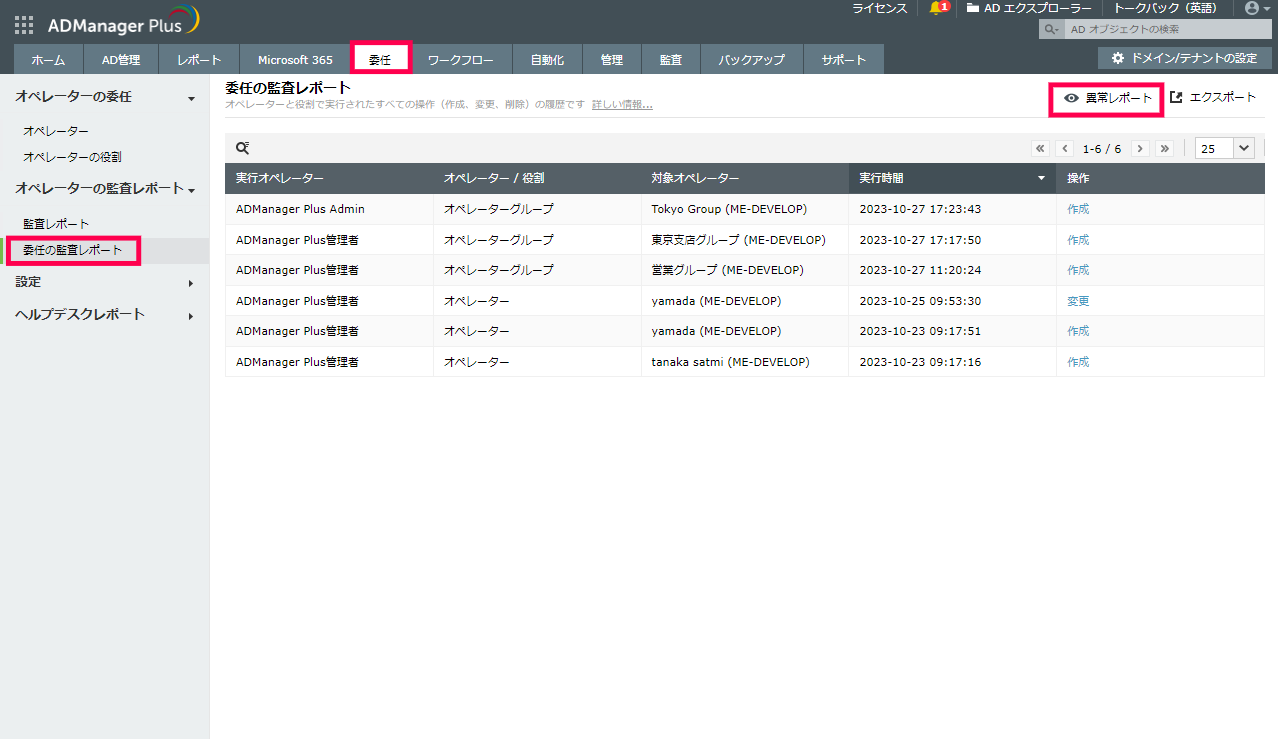The image size is (1278, 739).
Task: Open 作成 link in 東京支店グループ row
Action: [1078, 240]
